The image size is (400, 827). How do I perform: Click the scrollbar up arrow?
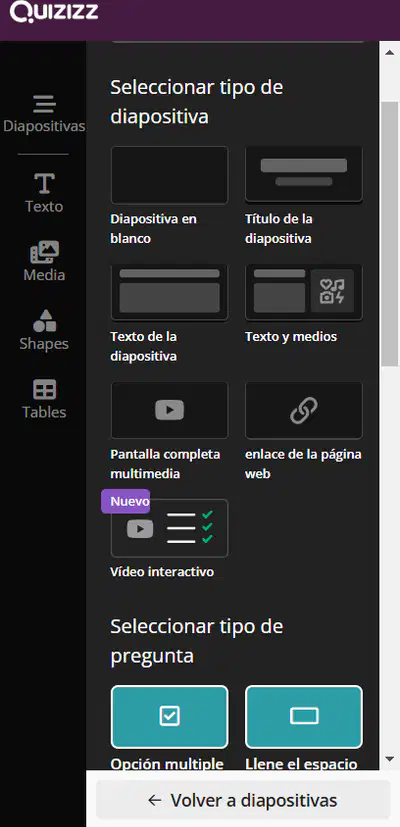click(390, 52)
